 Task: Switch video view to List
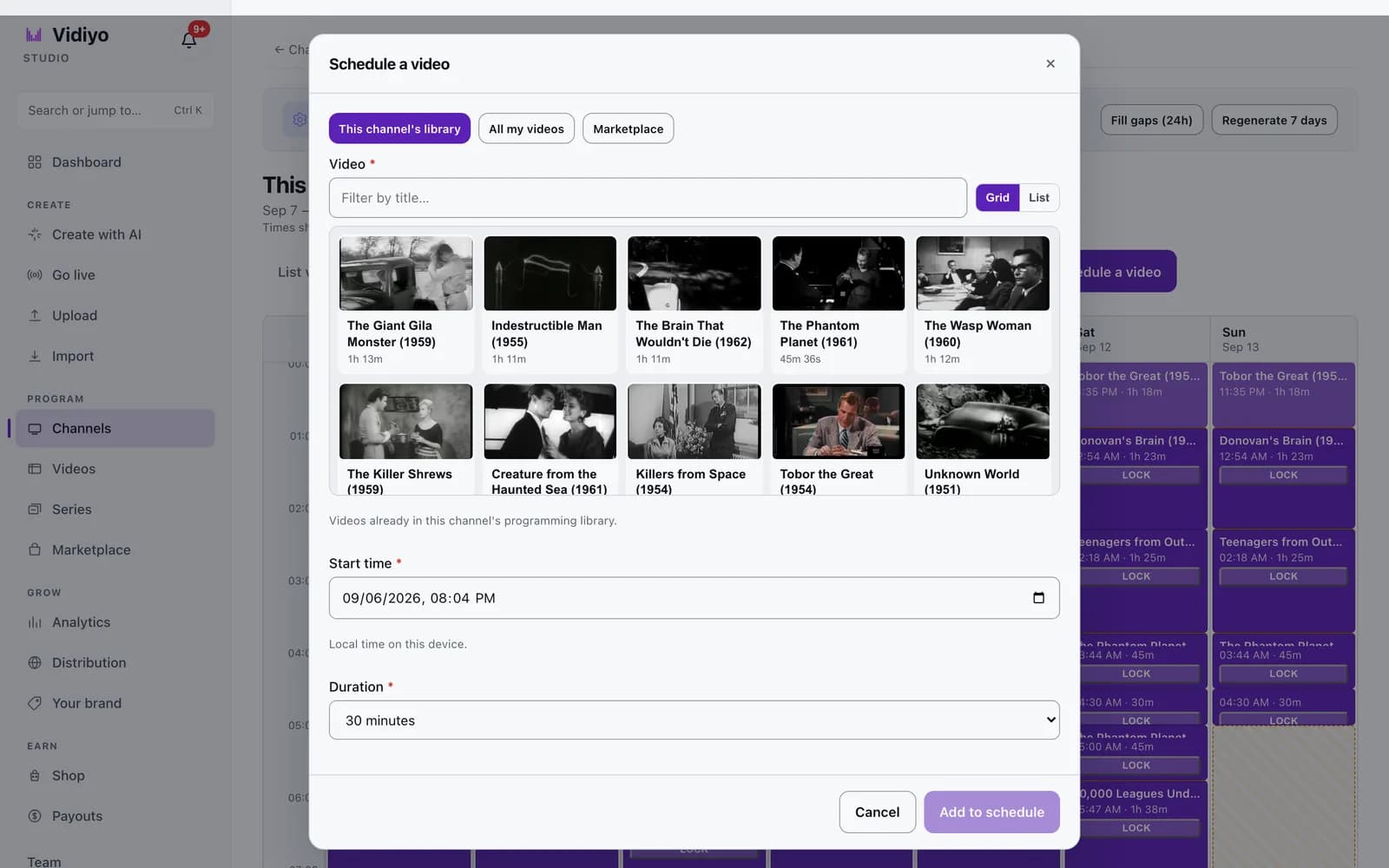click(x=1039, y=198)
